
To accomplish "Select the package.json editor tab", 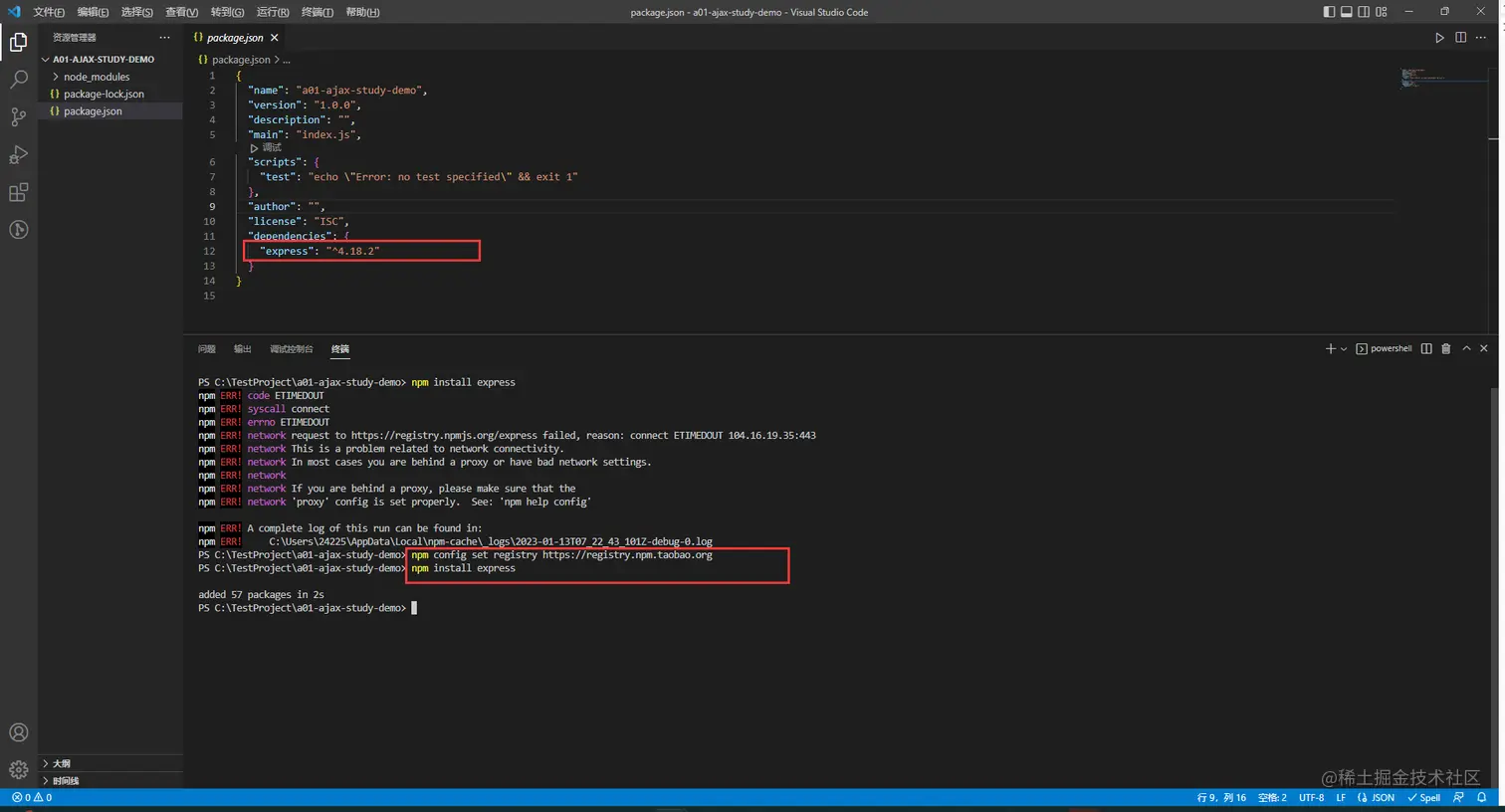I will 236,38.
